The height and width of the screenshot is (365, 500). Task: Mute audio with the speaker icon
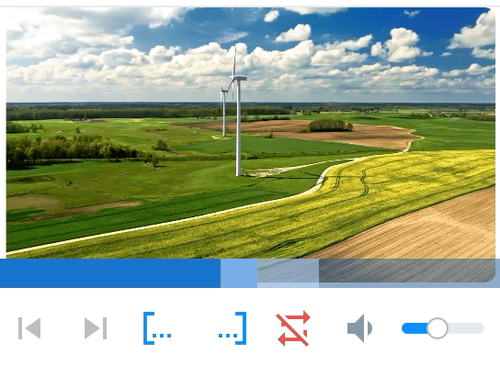tap(360, 328)
